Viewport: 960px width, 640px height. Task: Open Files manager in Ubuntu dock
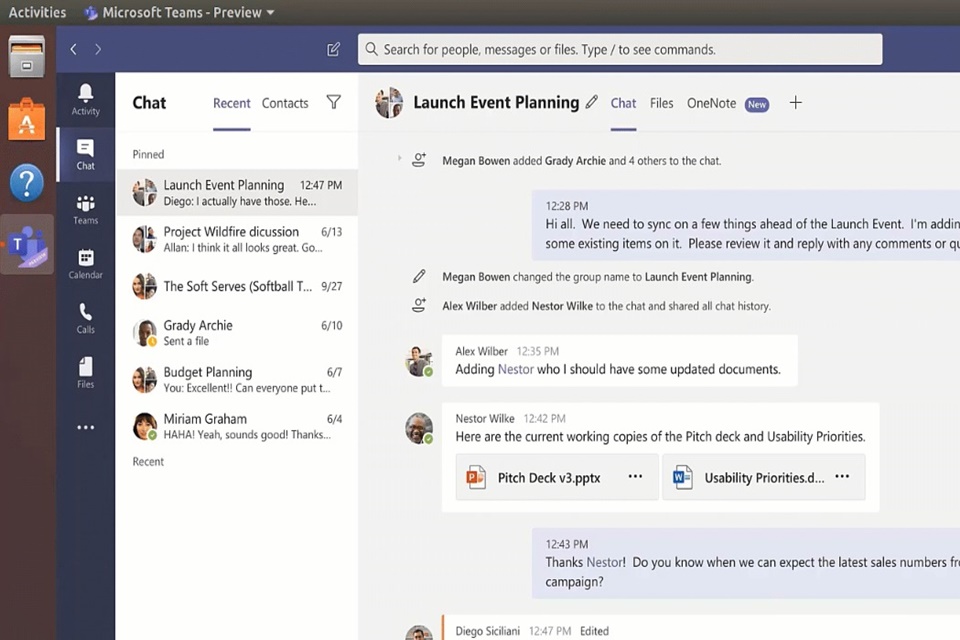[x=26, y=56]
